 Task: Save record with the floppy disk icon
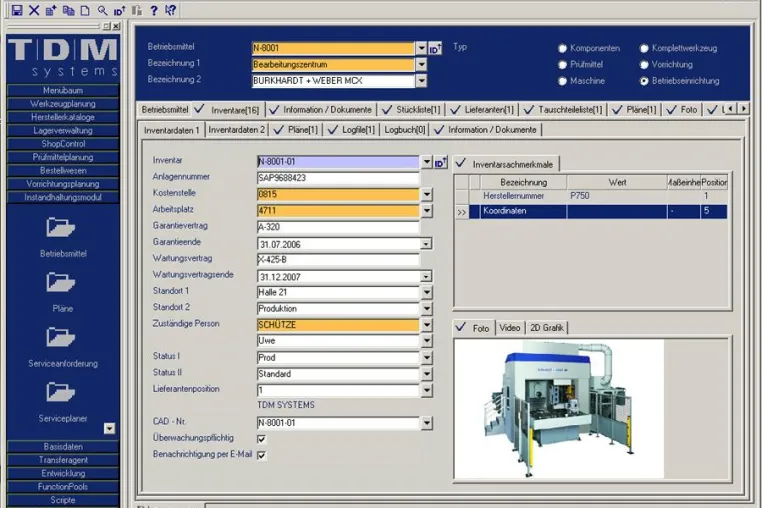tap(17, 10)
